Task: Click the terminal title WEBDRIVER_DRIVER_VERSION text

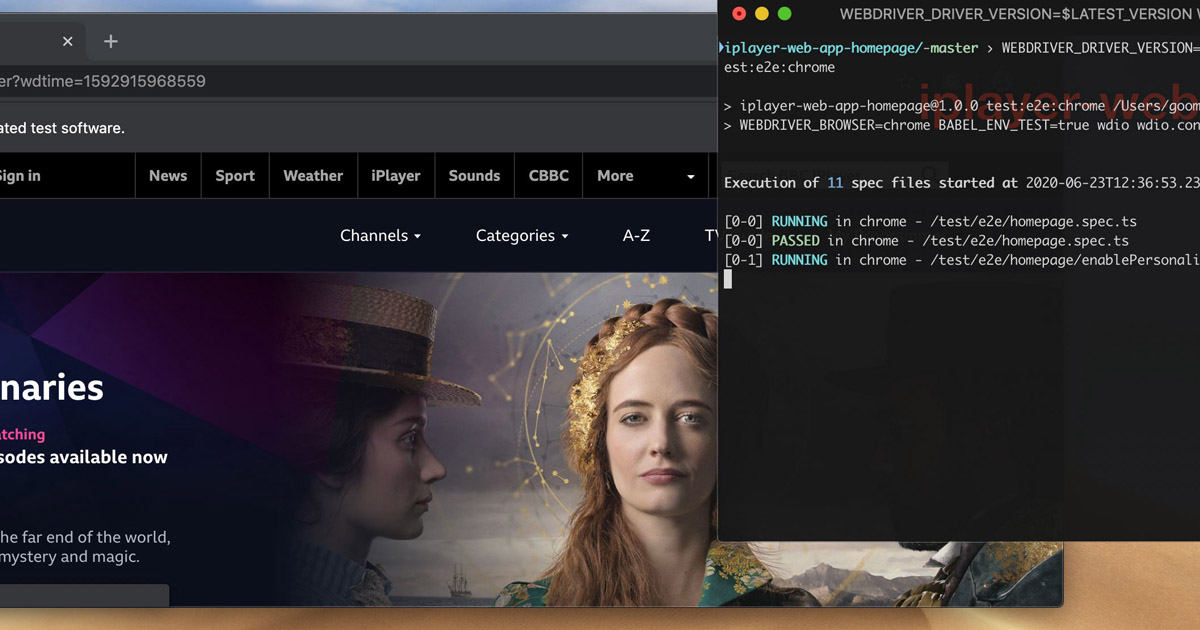Action: [1019, 14]
